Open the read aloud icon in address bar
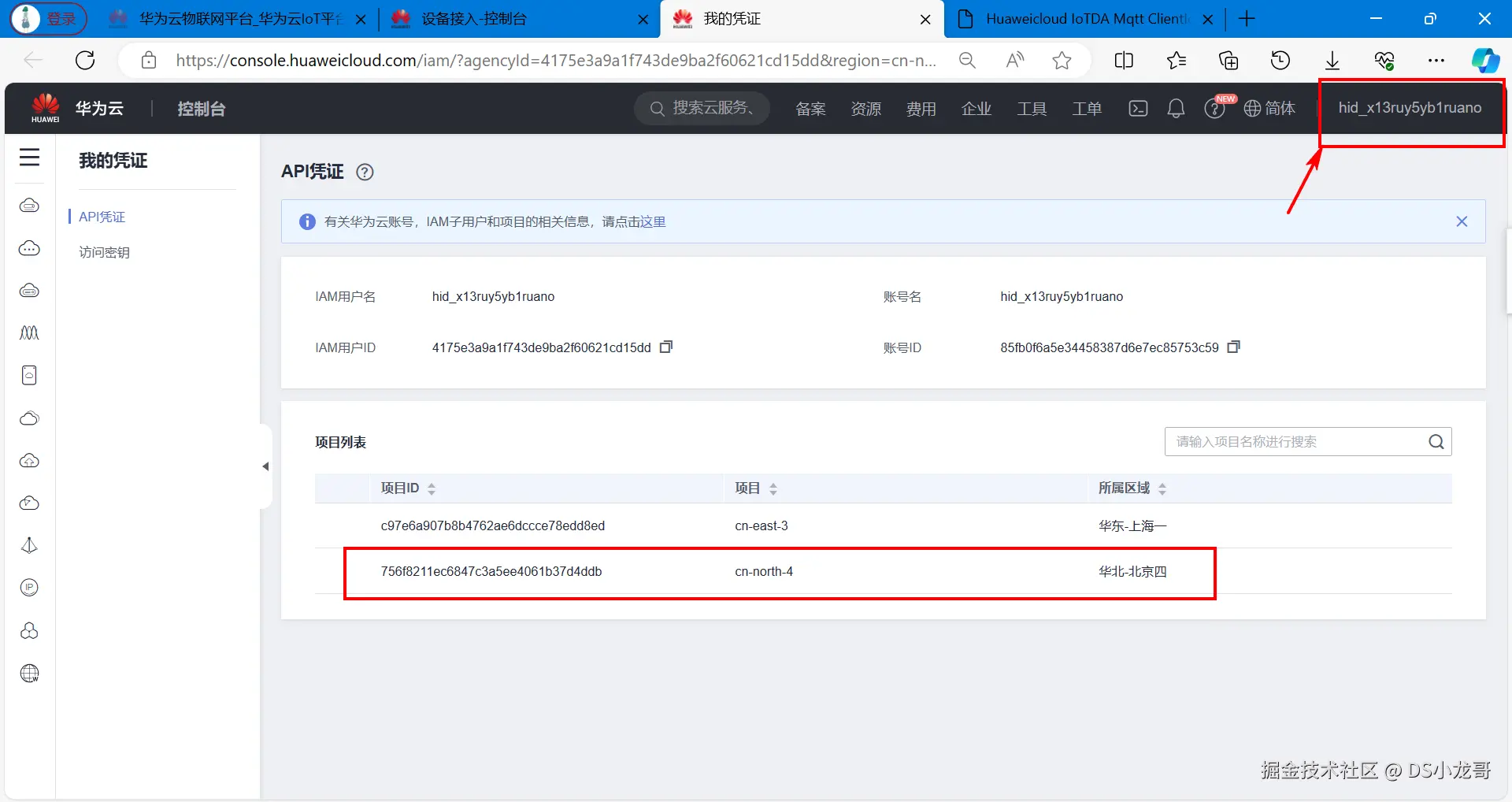The image size is (1512, 802). [1015, 60]
